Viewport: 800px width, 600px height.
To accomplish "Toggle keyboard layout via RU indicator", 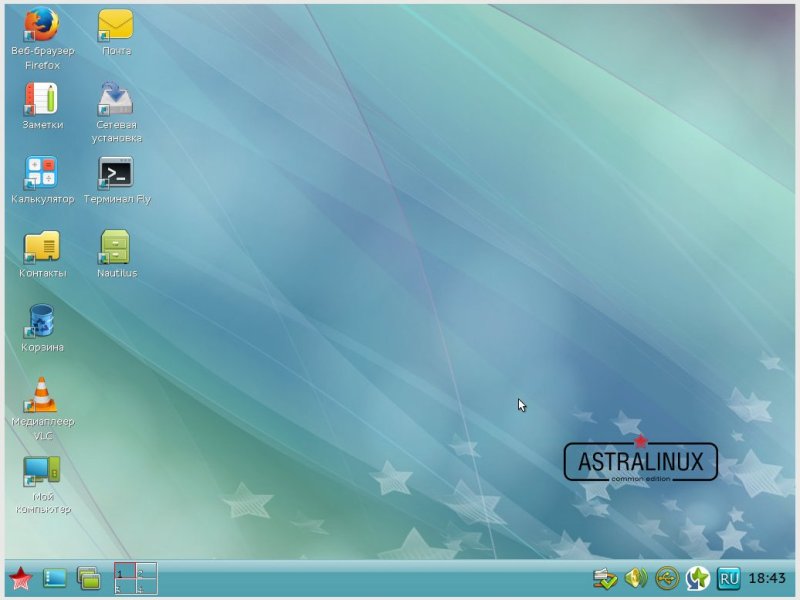I will (x=726, y=578).
